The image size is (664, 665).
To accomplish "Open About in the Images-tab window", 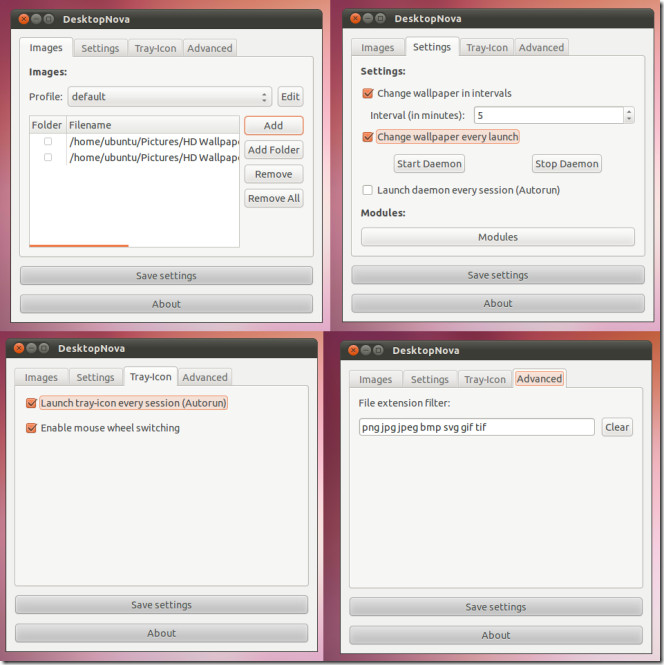I will [x=166, y=304].
